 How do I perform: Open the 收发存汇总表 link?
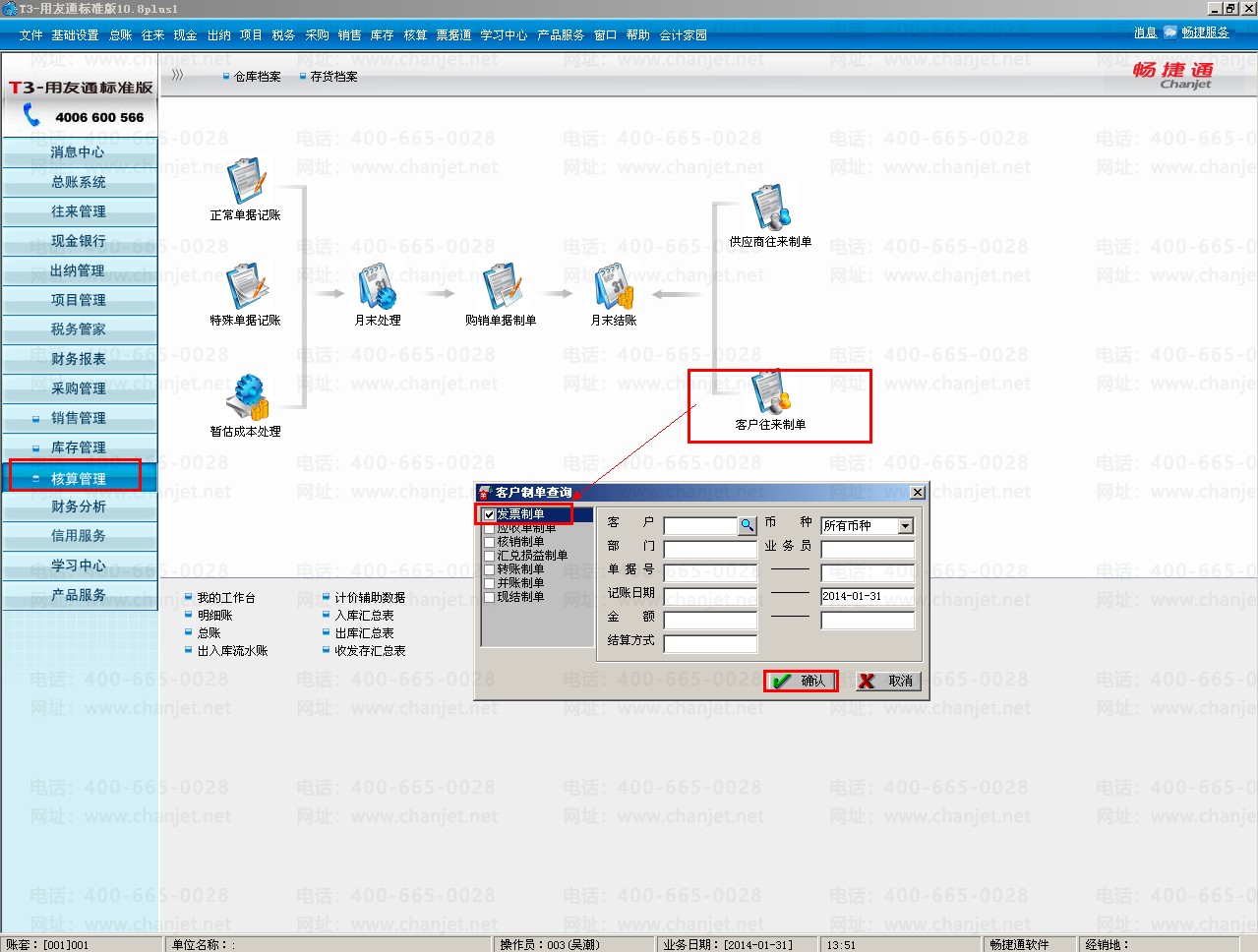(370, 651)
